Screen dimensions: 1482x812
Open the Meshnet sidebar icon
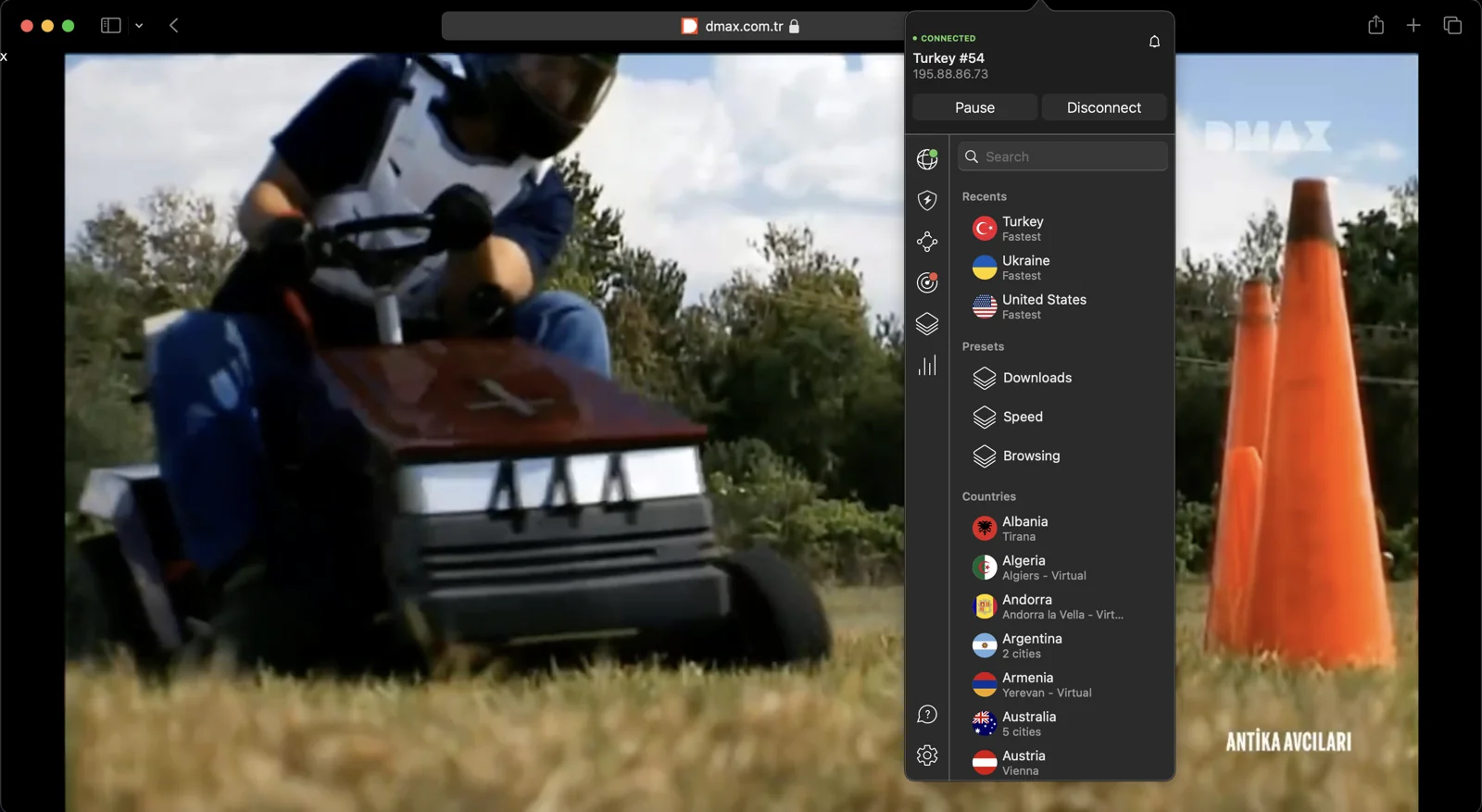[927, 242]
